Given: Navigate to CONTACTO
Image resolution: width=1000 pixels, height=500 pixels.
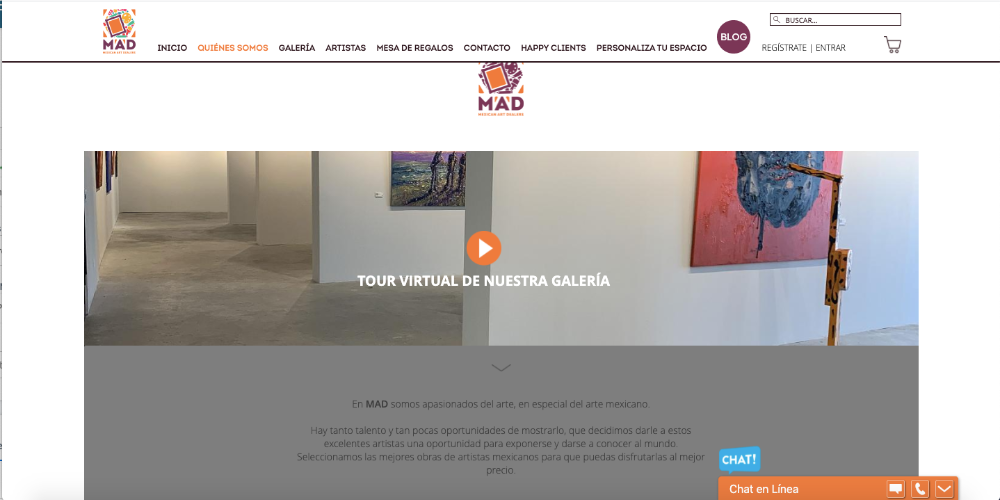Looking at the screenshot, I should click(487, 48).
